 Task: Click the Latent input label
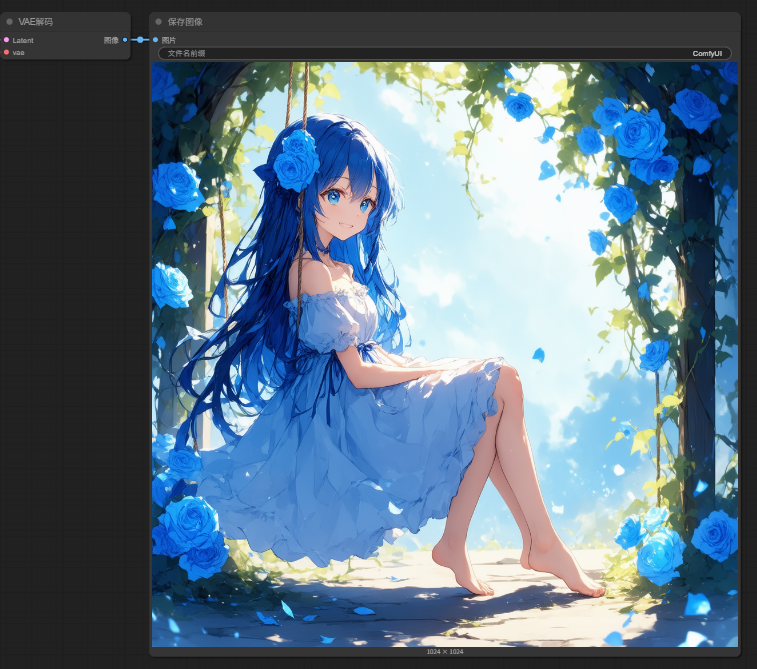click(x=23, y=40)
